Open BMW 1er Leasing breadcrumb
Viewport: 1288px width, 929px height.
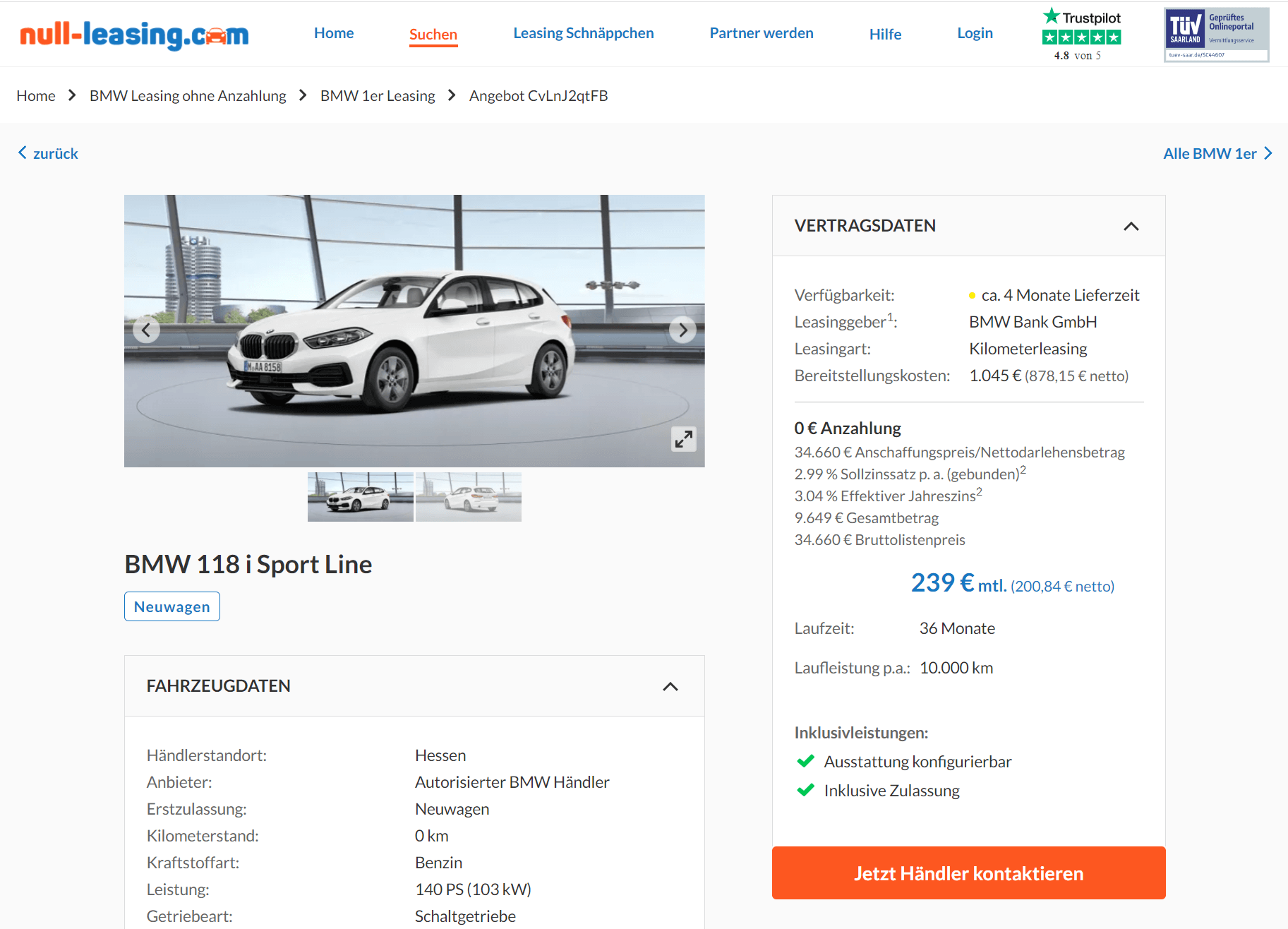(378, 95)
